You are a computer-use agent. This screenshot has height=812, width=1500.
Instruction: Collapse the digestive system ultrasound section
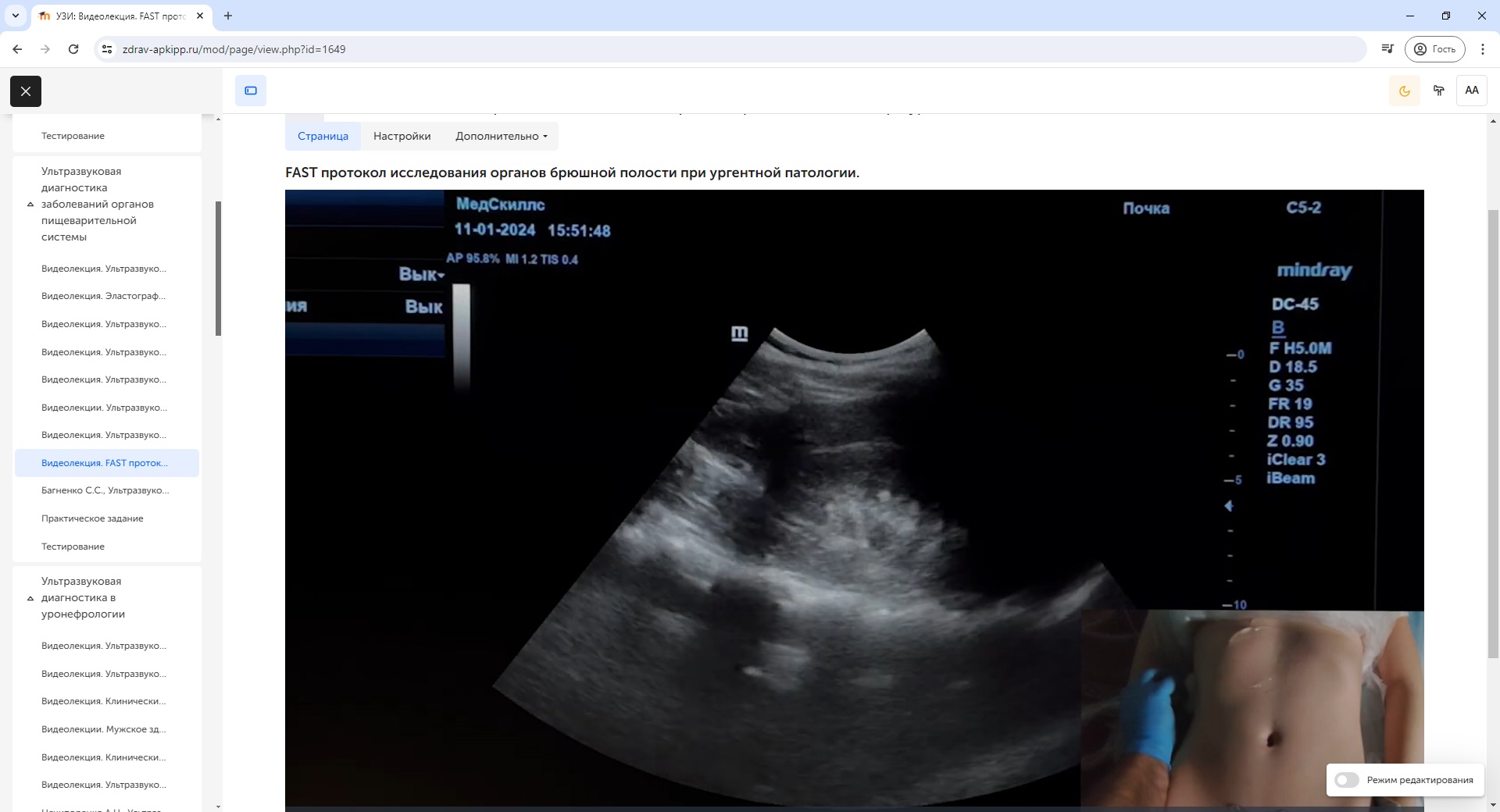30,205
